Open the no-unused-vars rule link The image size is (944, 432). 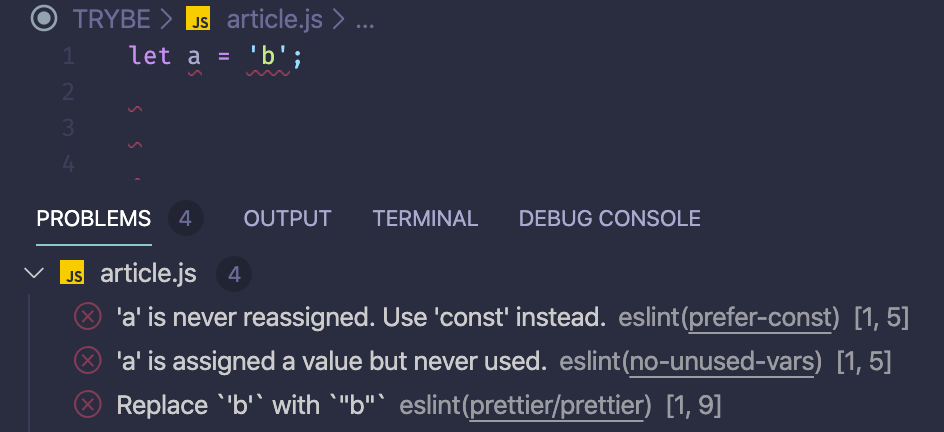coord(722,361)
